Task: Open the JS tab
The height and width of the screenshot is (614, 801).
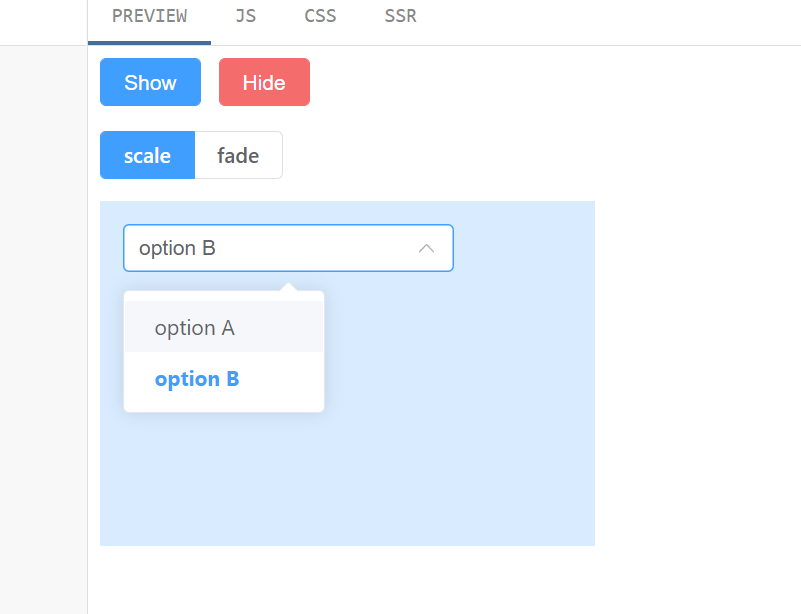Action: point(245,16)
